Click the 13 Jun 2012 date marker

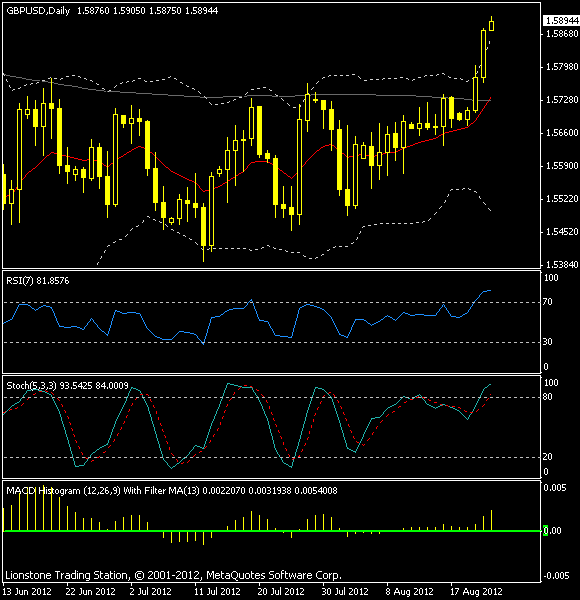click(x=27, y=592)
